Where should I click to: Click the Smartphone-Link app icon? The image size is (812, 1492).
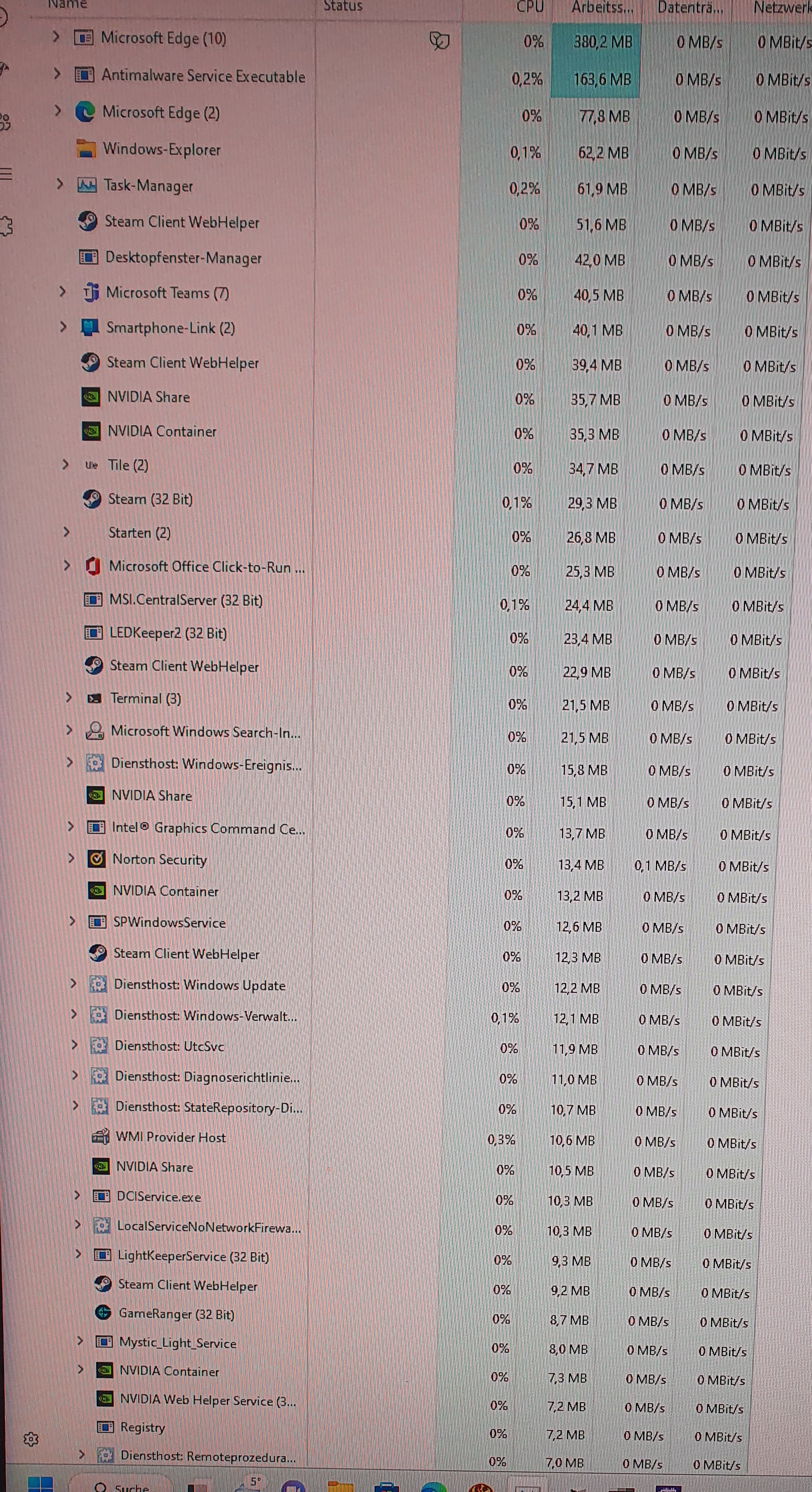tap(90, 327)
